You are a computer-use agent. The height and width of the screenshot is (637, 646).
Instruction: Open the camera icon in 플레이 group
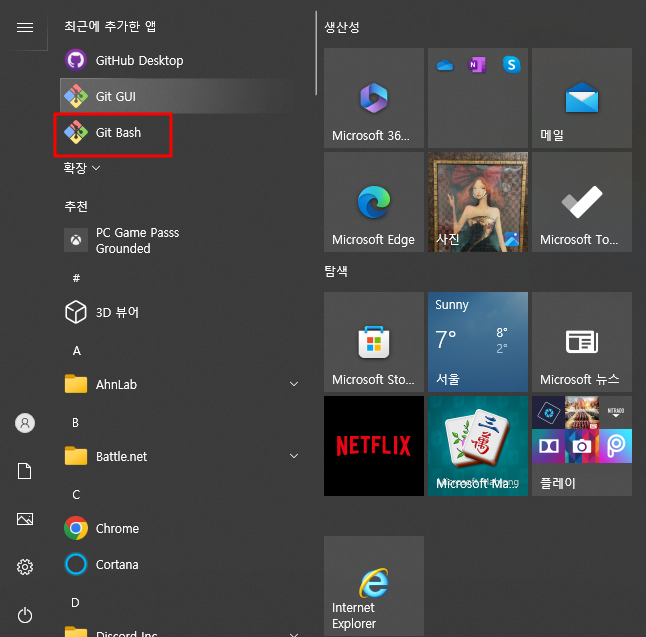pos(582,446)
